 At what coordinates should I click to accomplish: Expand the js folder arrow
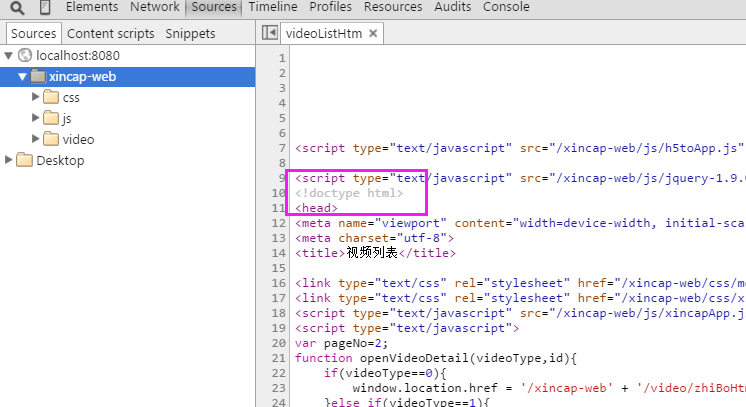pos(35,118)
